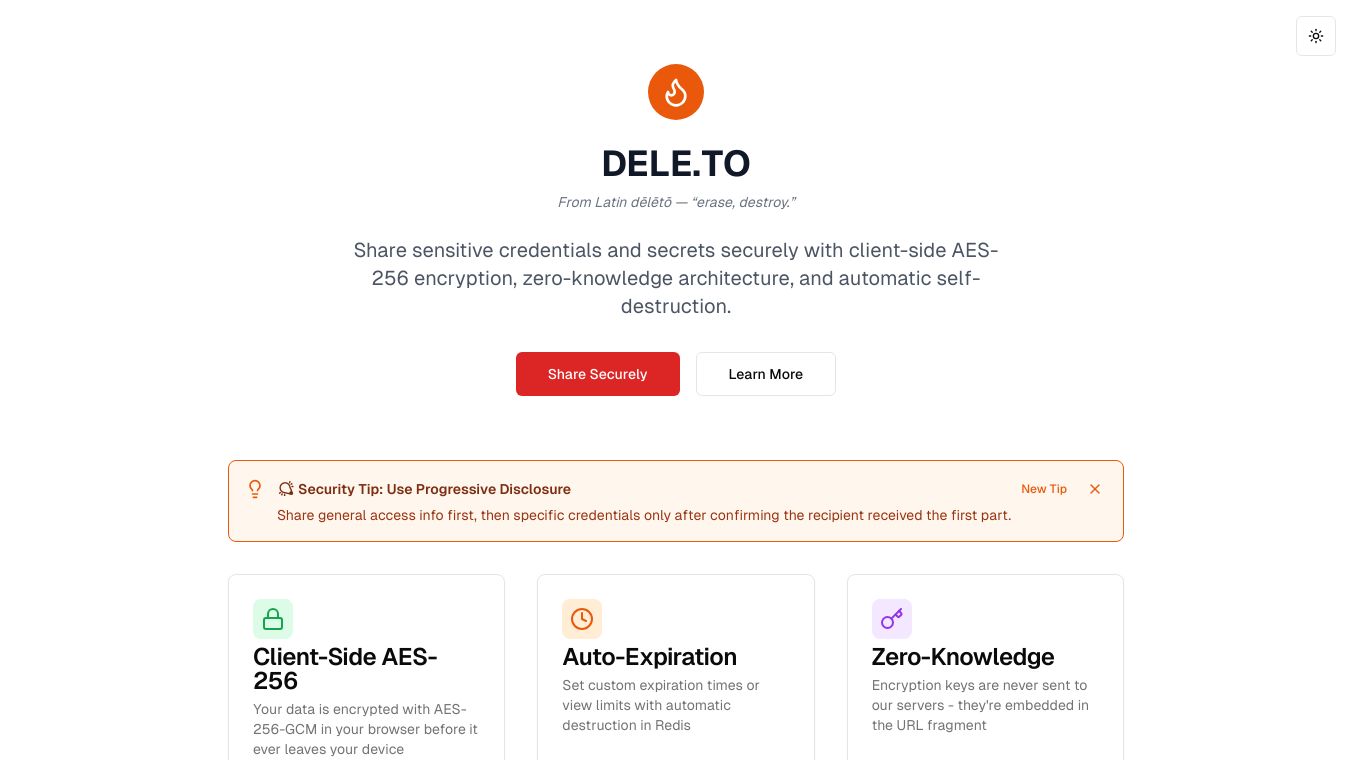Image resolution: width=1352 pixels, height=760 pixels.
Task: Open the Learn More button
Action: tap(765, 374)
